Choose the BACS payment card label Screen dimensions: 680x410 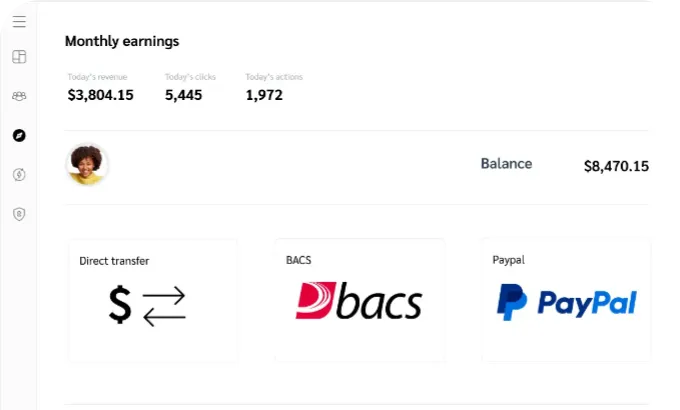pyautogui.click(x=298, y=260)
